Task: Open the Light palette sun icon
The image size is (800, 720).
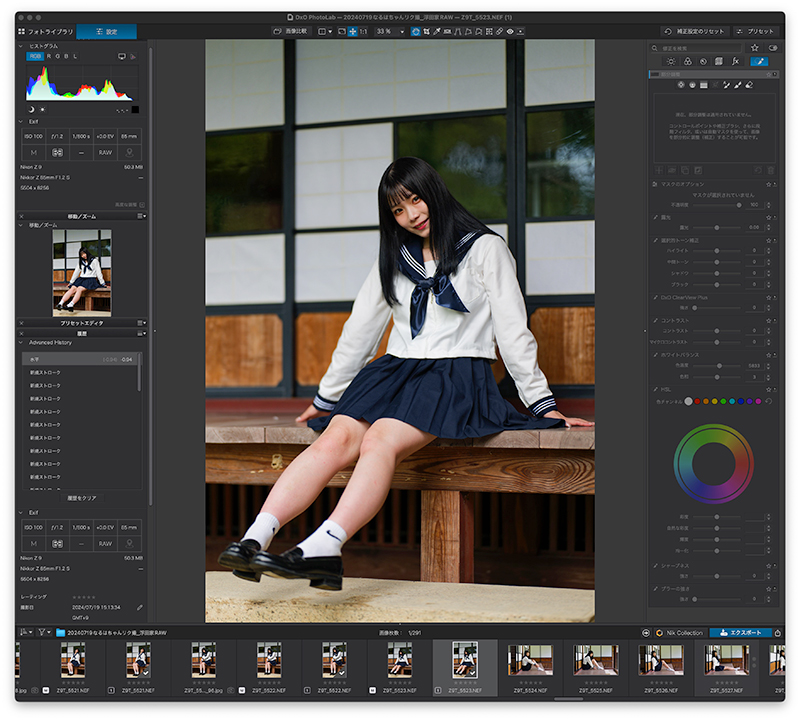Action: point(671,62)
